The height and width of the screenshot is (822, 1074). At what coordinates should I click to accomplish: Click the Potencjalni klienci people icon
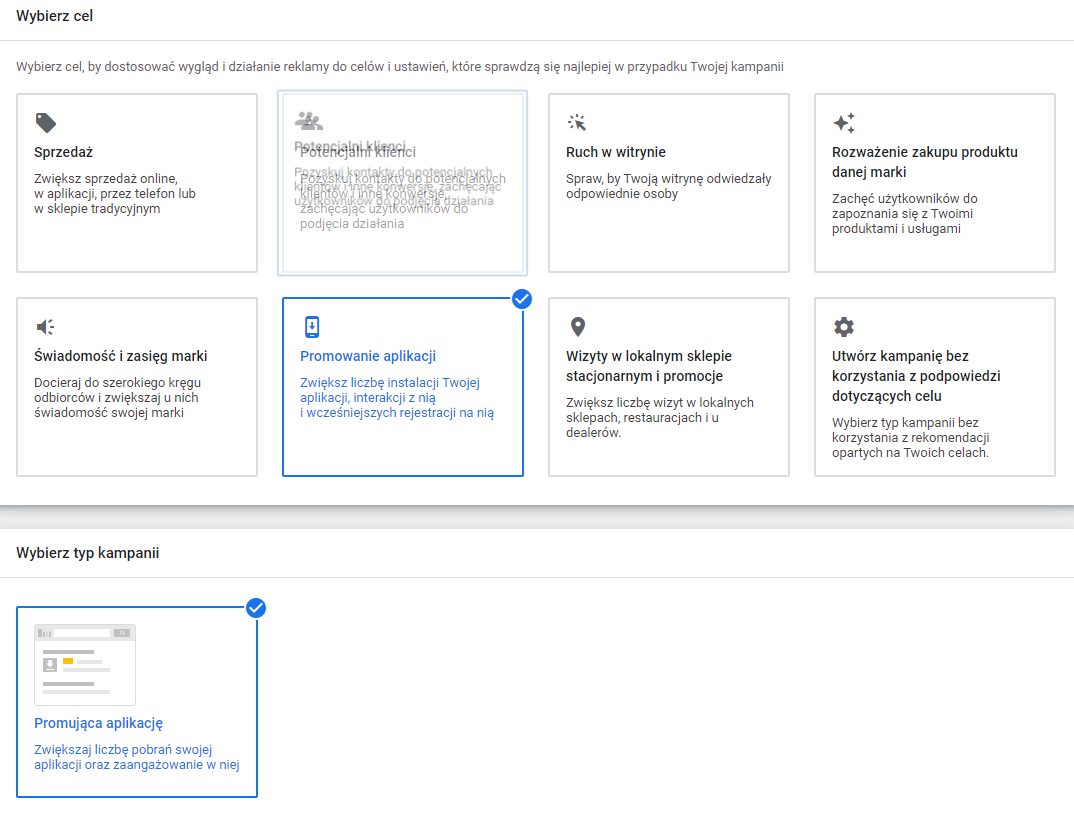310,120
